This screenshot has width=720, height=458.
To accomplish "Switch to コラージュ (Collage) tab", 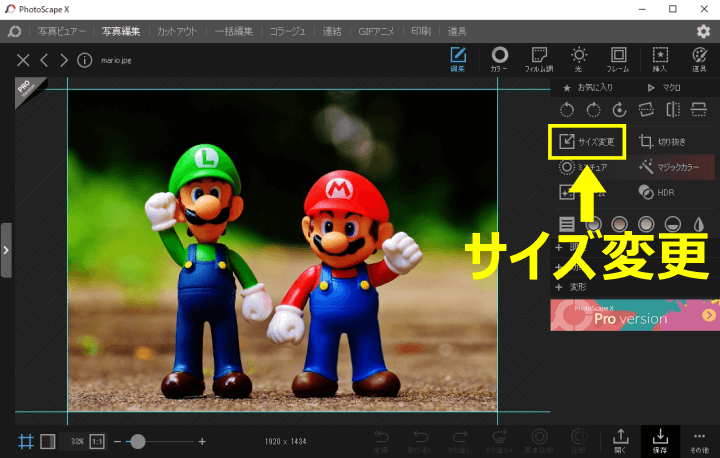I will point(287,31).
